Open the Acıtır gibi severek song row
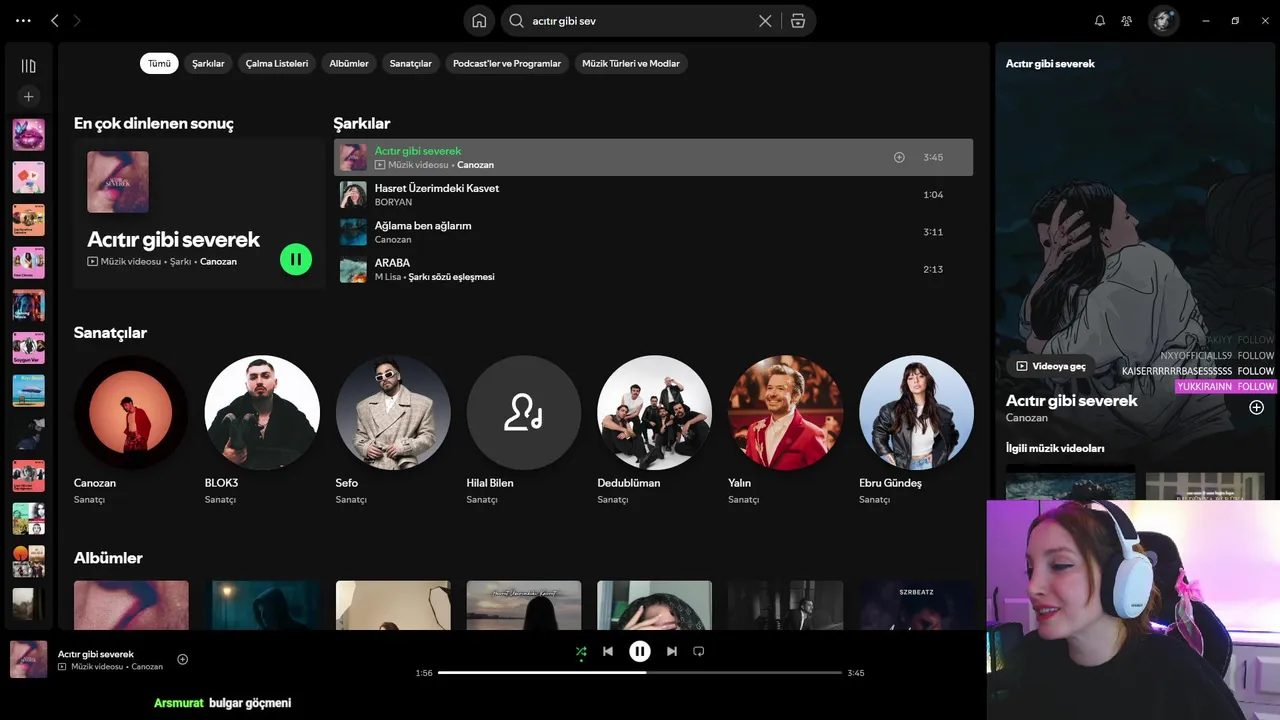The width and height of the screenshot is (1280, 720). coord(653,157)
